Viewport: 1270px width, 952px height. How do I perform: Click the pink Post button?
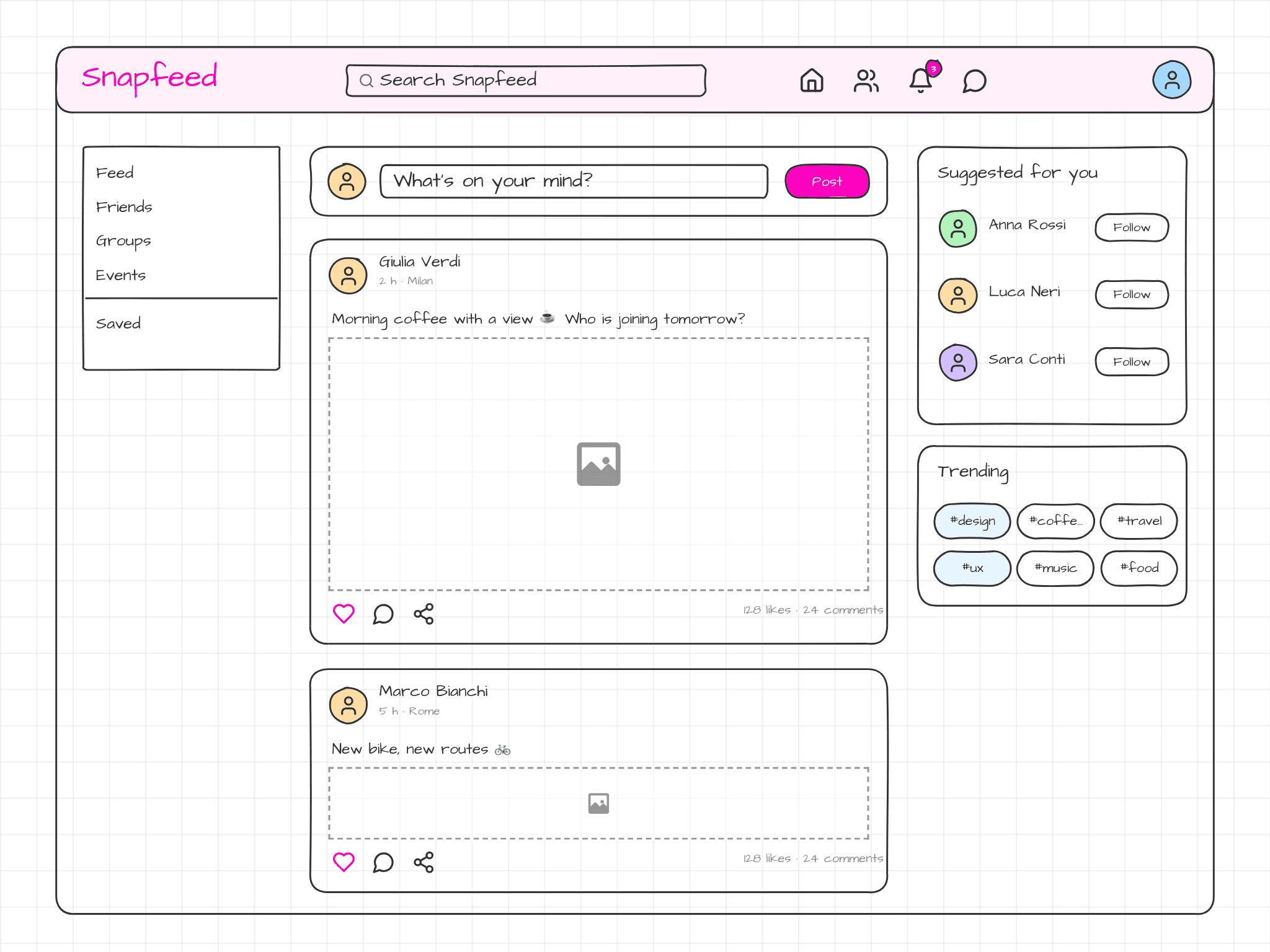[x=827, y=182]
